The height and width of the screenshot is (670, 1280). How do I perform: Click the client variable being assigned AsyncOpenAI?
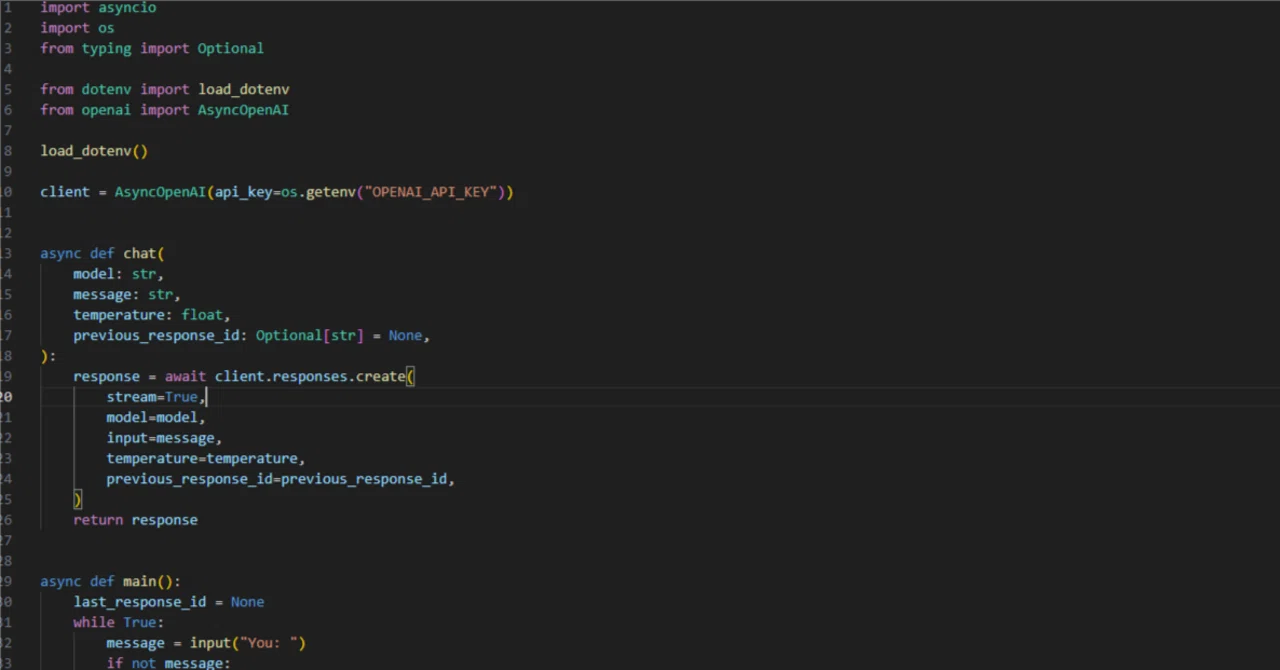(65, 192)
